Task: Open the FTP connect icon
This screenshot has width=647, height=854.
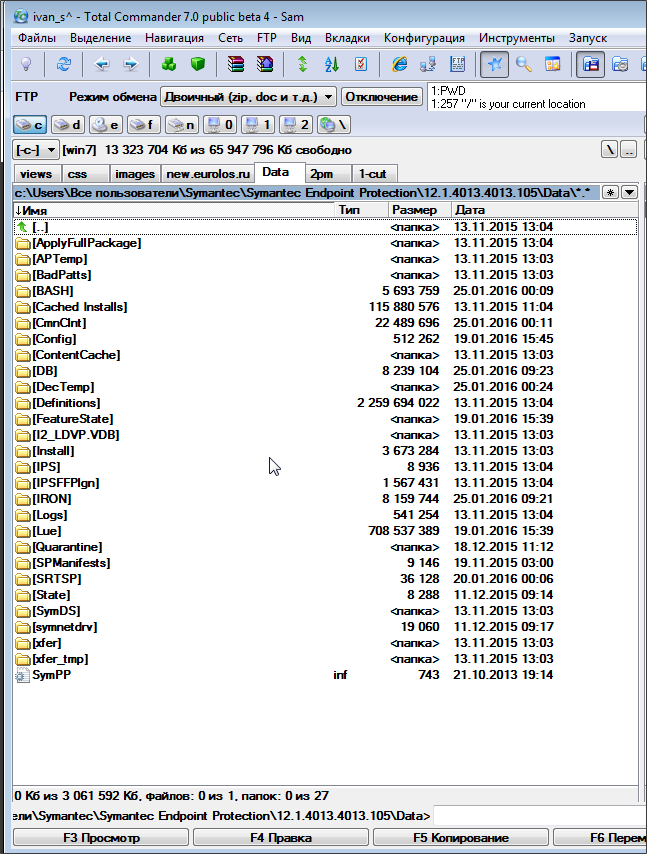Action: [x=457, y=64]
